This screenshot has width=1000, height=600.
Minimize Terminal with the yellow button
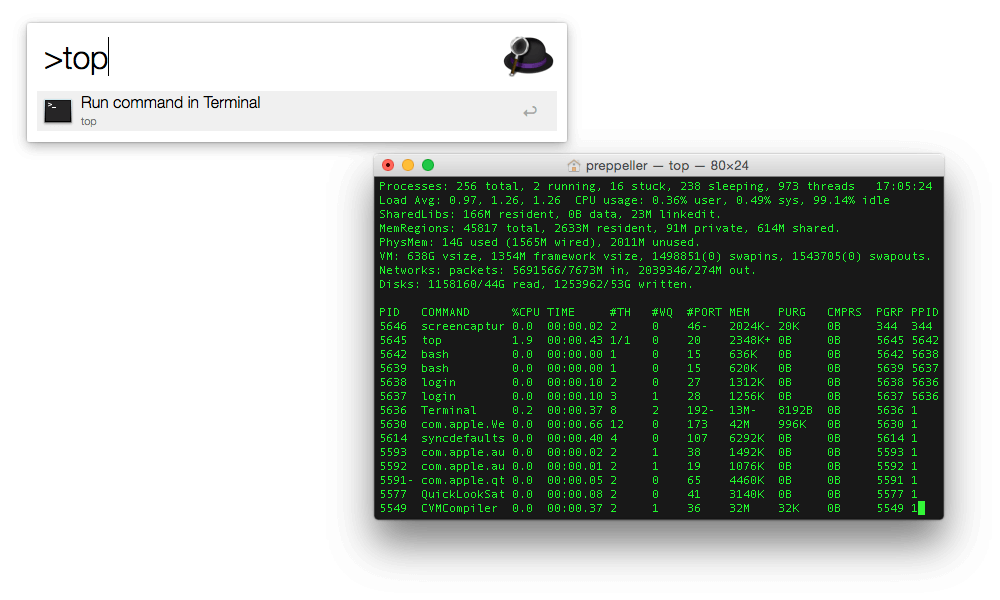point(408,165)
